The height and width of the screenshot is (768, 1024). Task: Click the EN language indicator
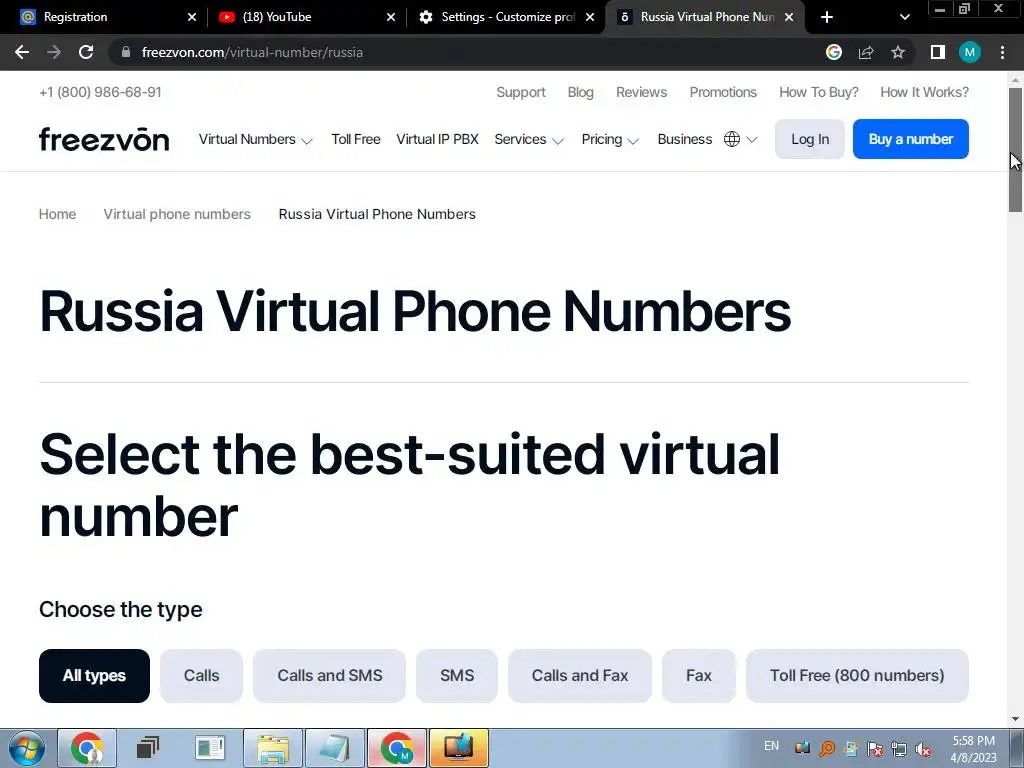(x=771, y=746)
